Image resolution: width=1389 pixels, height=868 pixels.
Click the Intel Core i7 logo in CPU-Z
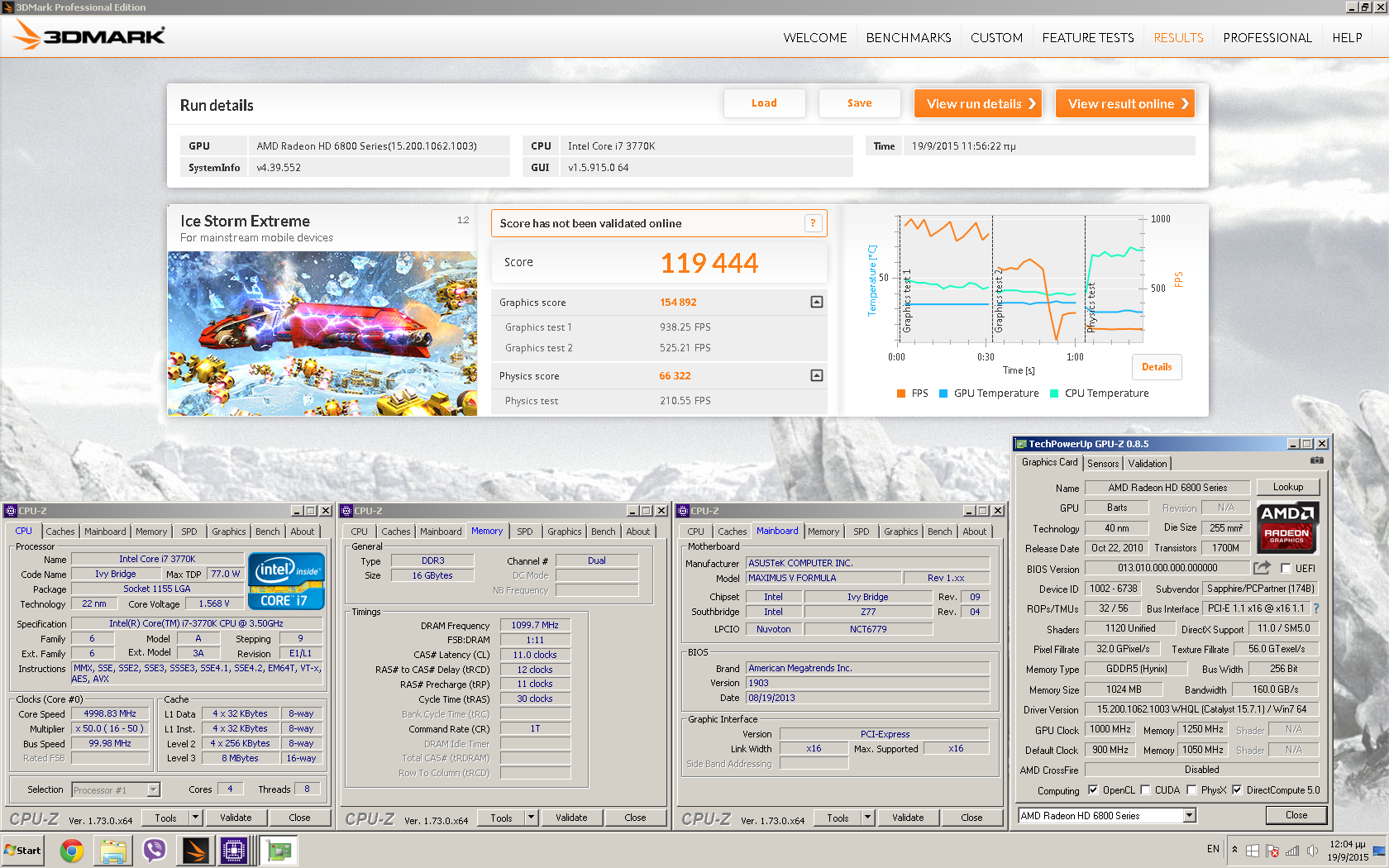click(x=286, y=581)
